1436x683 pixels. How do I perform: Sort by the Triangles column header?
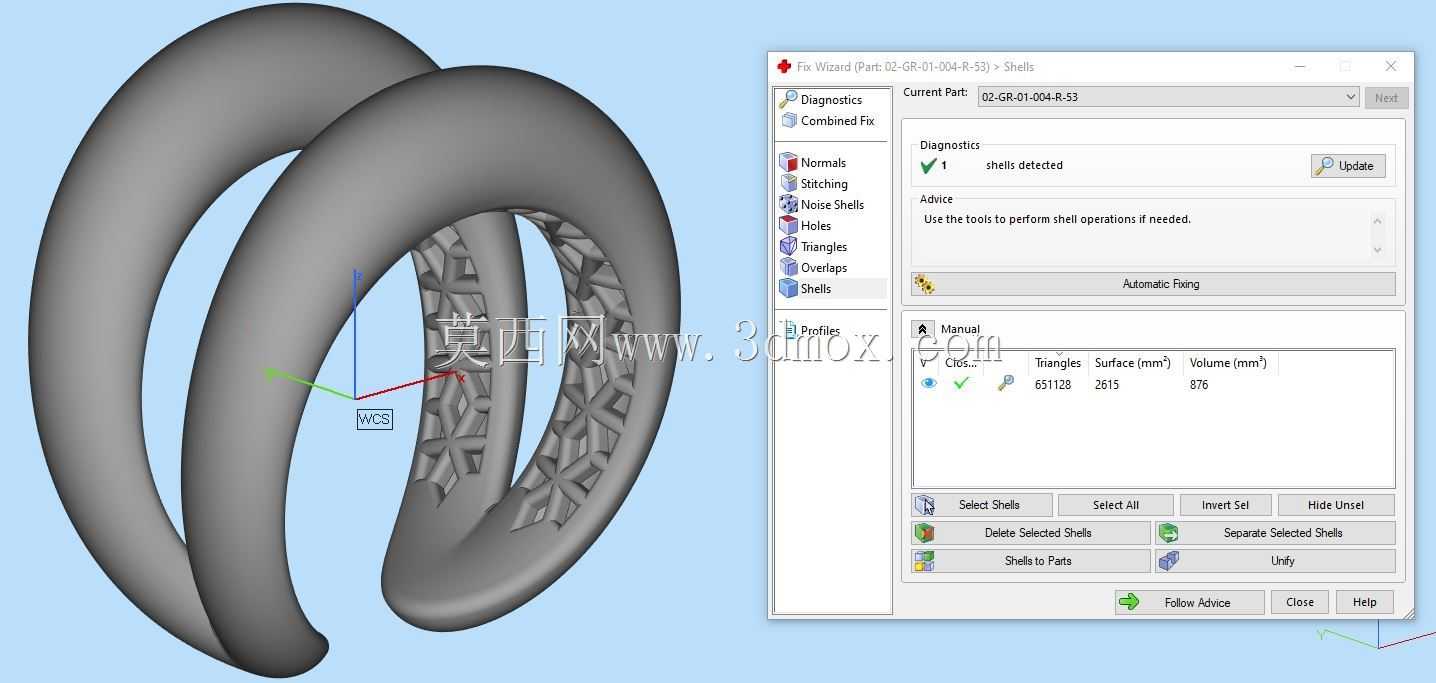[1058, 363]
